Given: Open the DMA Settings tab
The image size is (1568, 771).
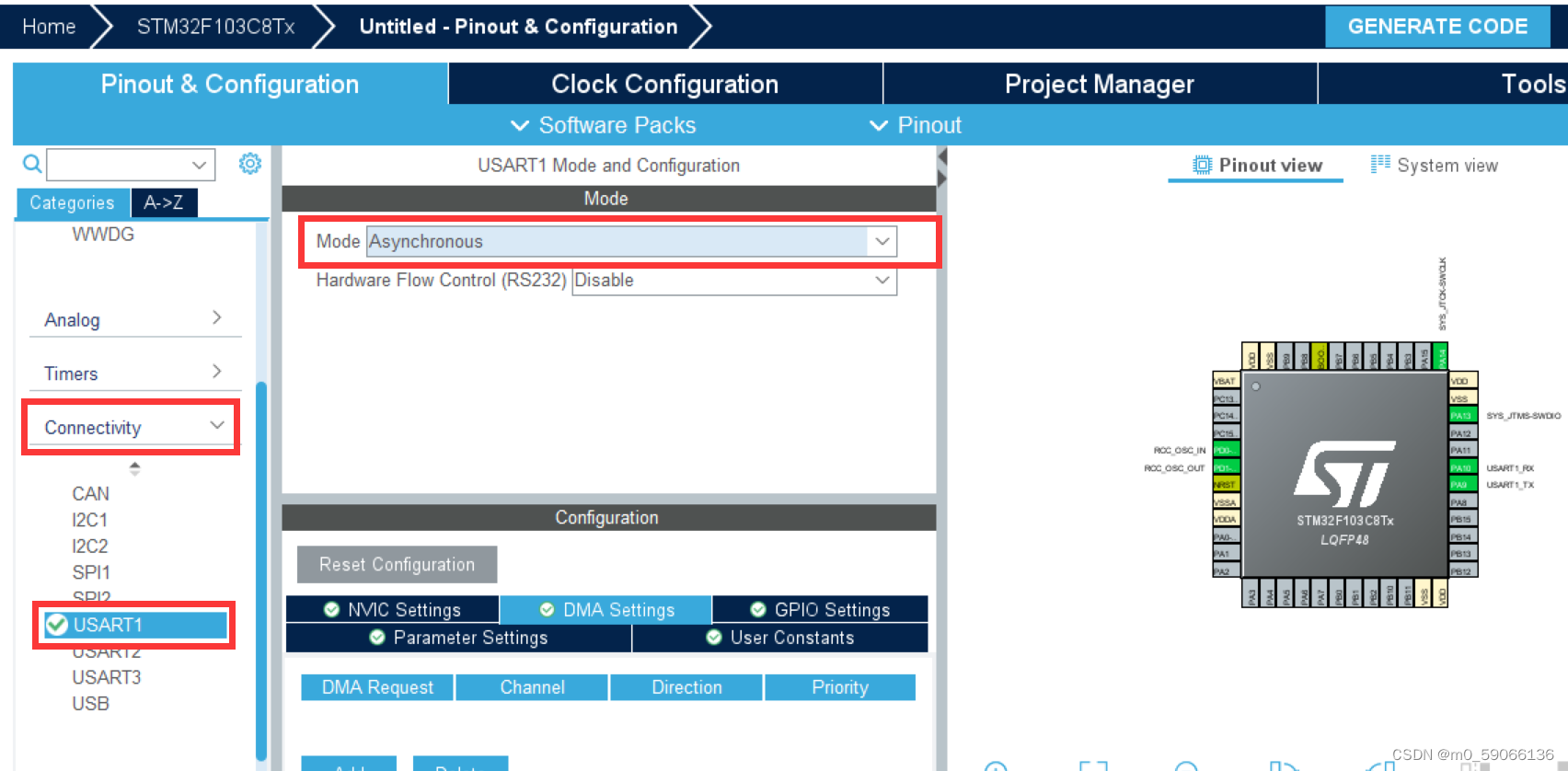Looking at the screenshot, I should 606,609.
